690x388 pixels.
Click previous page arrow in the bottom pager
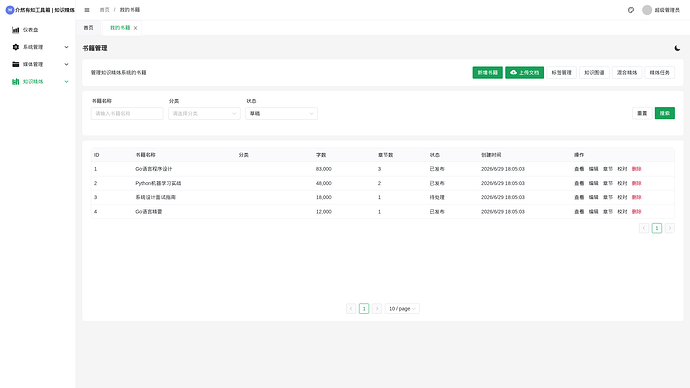pyautogui.click(x=351, y=309)
